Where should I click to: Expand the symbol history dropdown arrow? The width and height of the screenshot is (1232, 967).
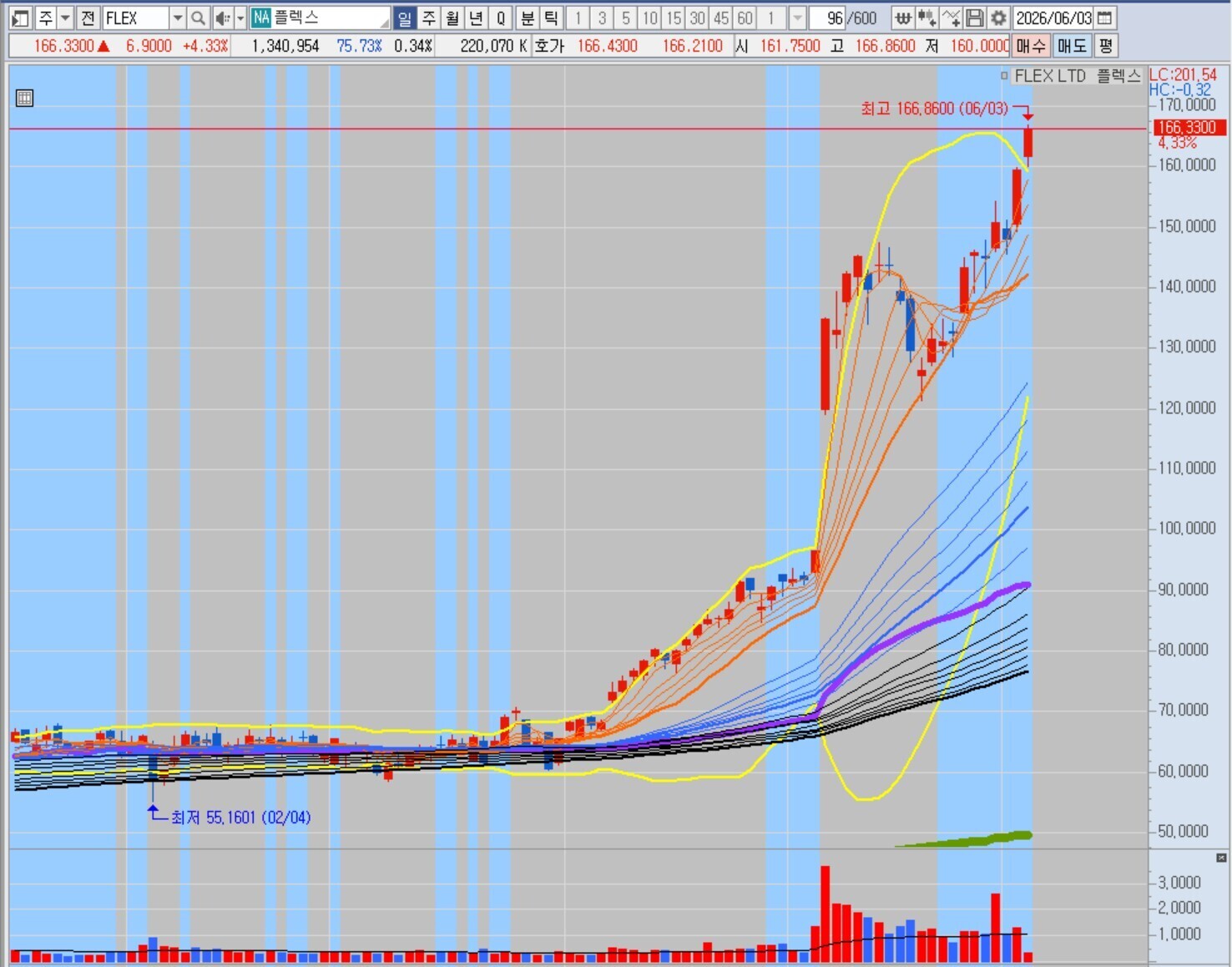tap(177, 18)
